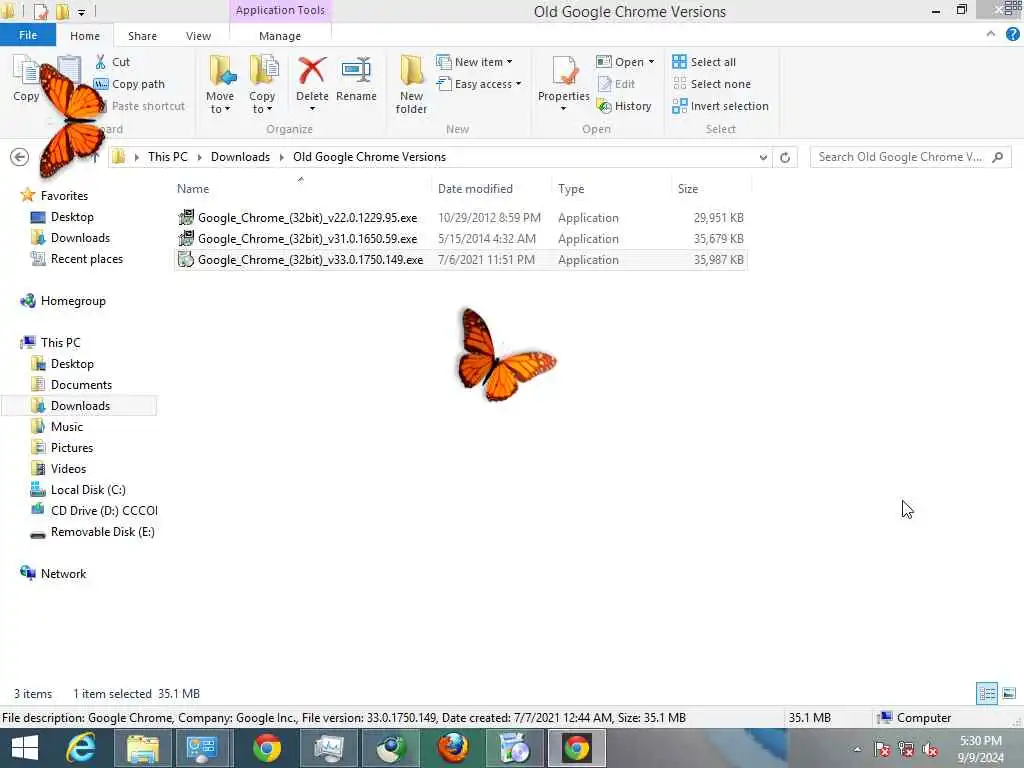
Task: Expand breadcrumb arrow after Downloads
Action: pyautogui.click(x=281, y=157)
